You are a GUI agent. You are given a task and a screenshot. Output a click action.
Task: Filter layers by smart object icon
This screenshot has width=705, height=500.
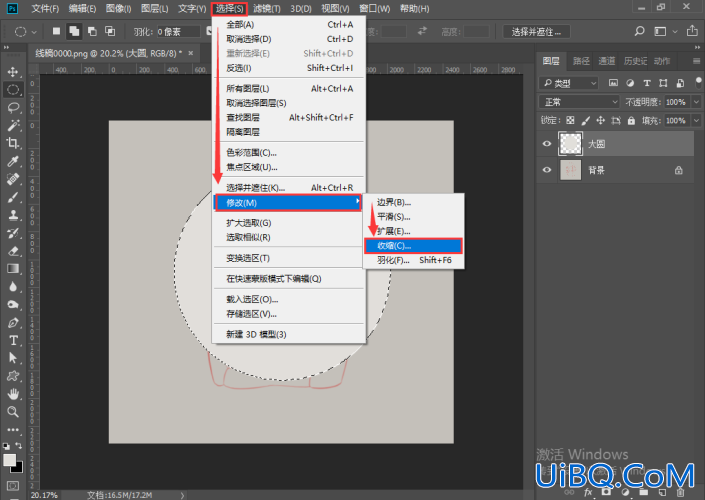[680, 83]
